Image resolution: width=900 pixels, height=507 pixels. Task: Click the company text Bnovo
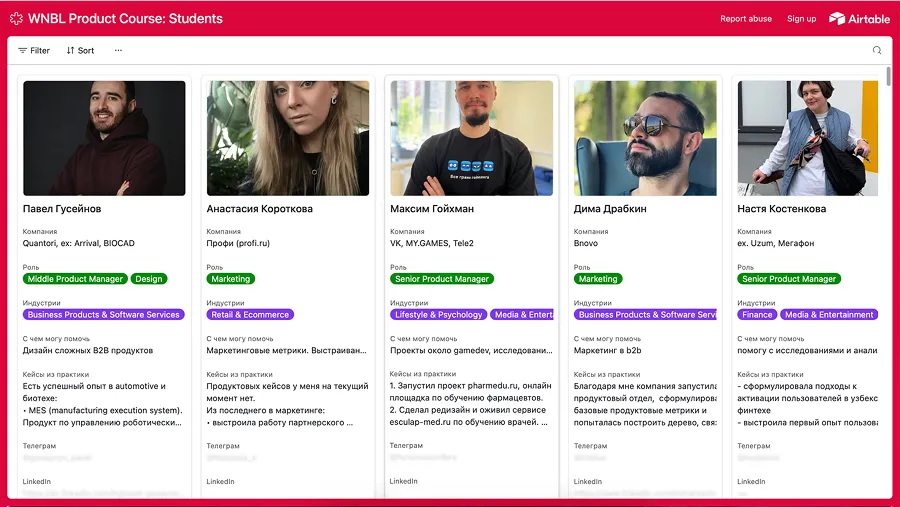tap(585, 243)
